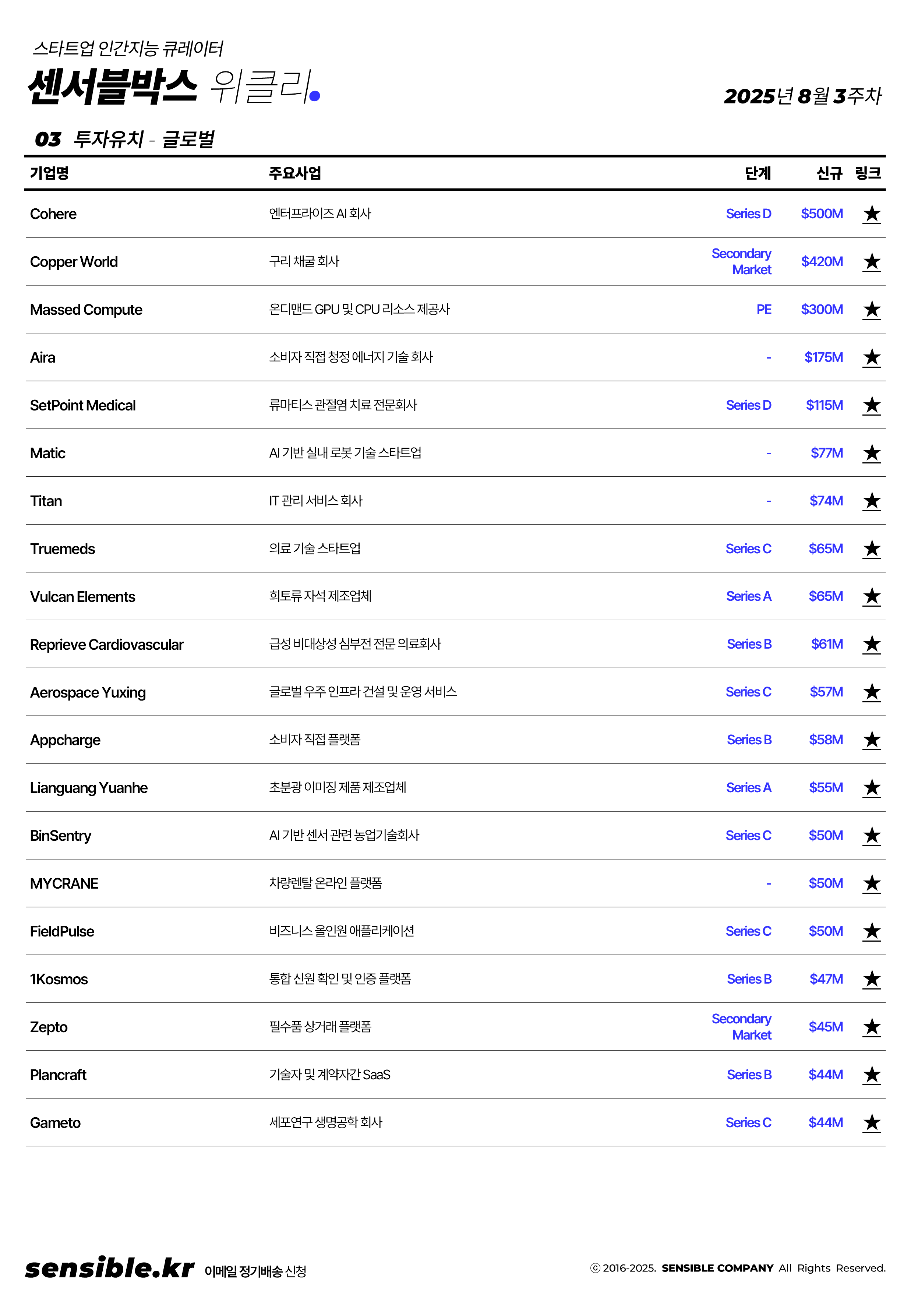Click the star icon beside BinSentry
The width and height of the screenshot is (911, 1316).
point(871,836)
